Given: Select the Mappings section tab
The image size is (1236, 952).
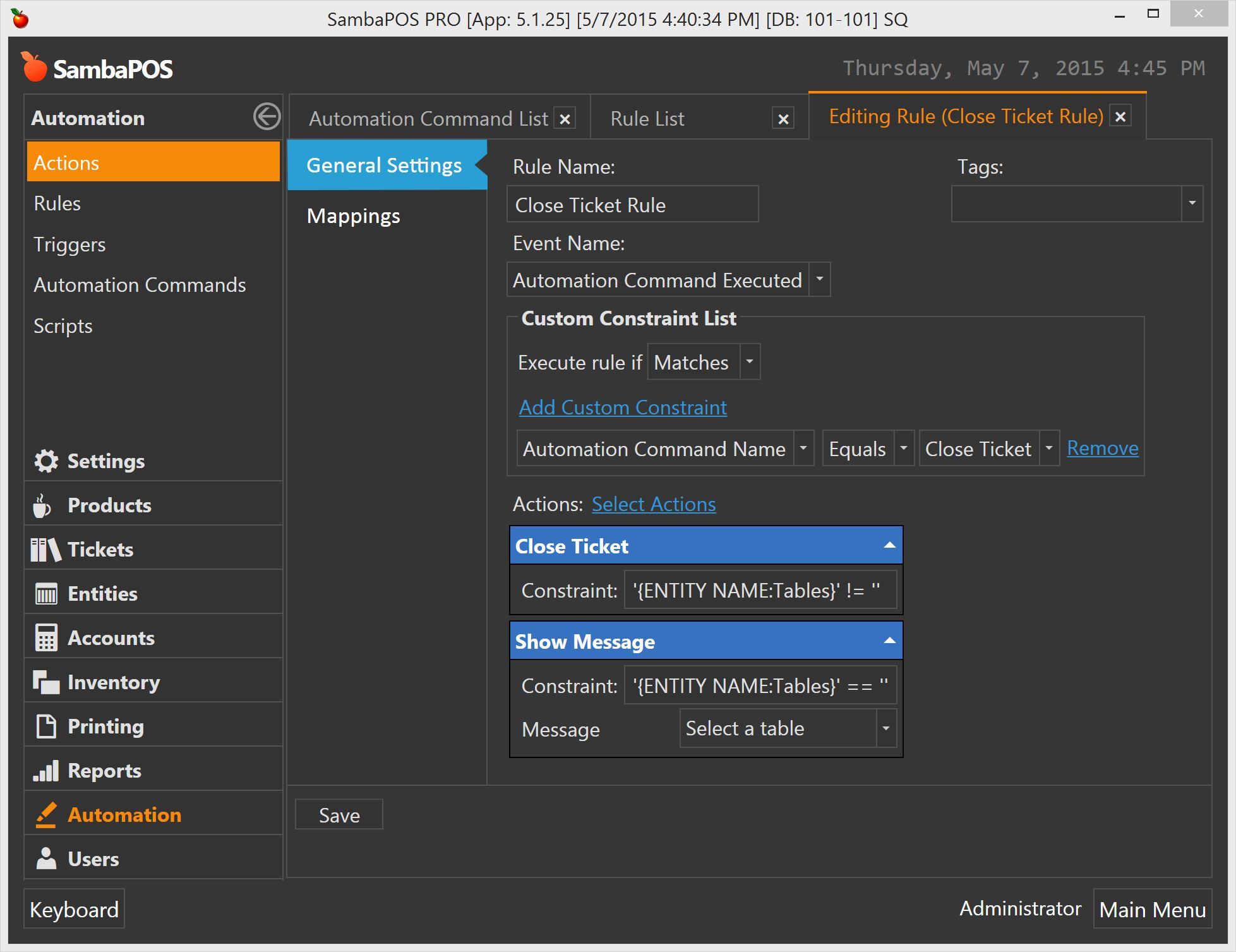Looking at the screenshot, I should point(354,216).
